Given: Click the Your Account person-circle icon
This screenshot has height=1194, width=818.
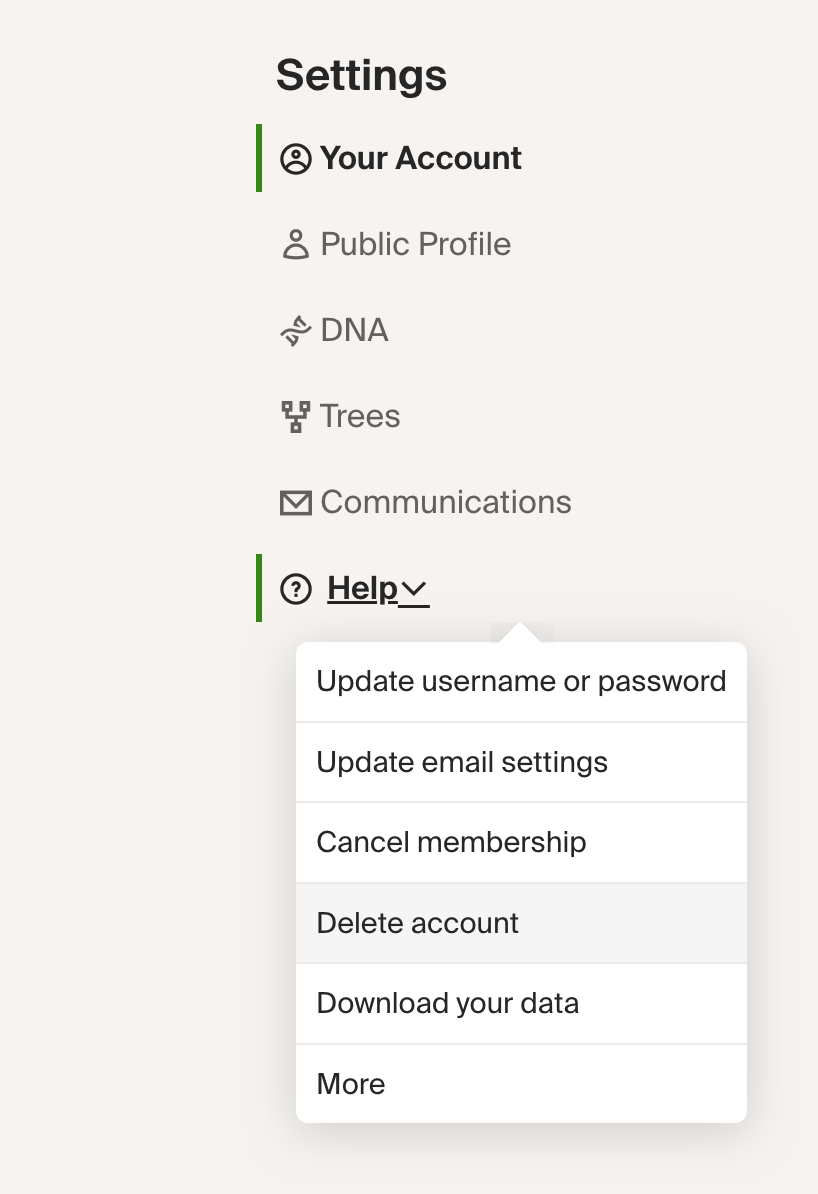Looking at the screenshot, I should tap(296, 159).
